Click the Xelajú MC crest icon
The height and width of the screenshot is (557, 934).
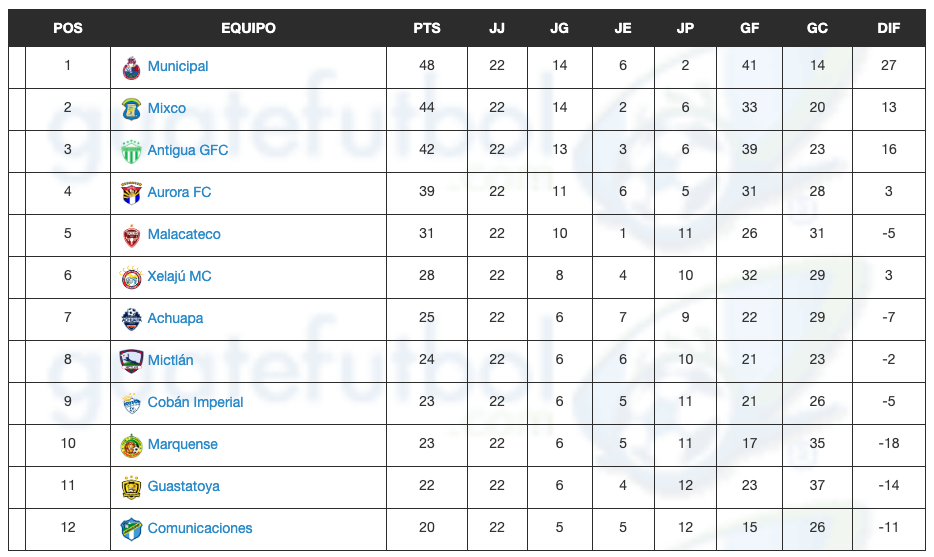pos(131,277)
